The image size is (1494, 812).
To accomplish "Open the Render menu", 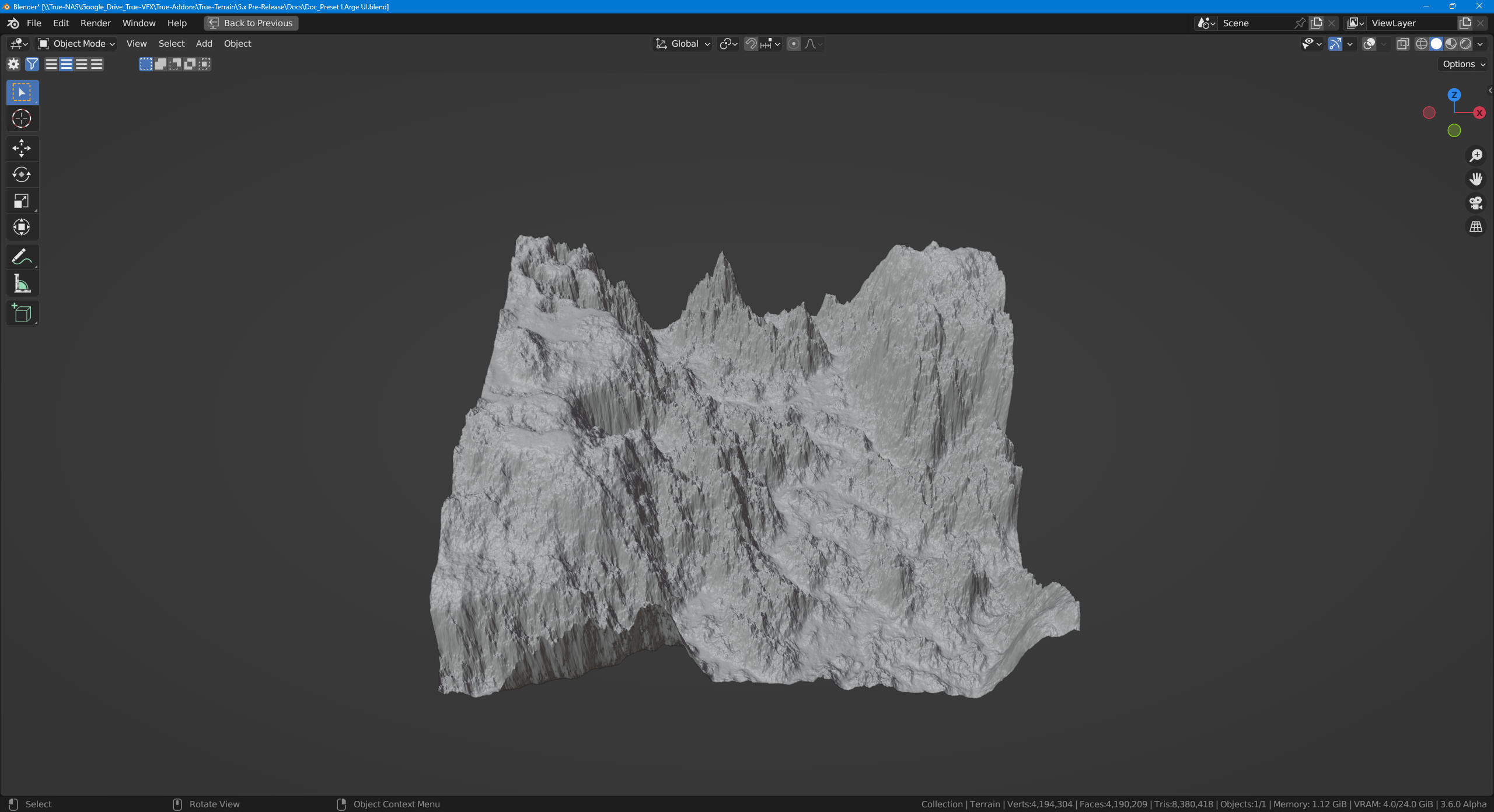I will (x=95, y=23).
